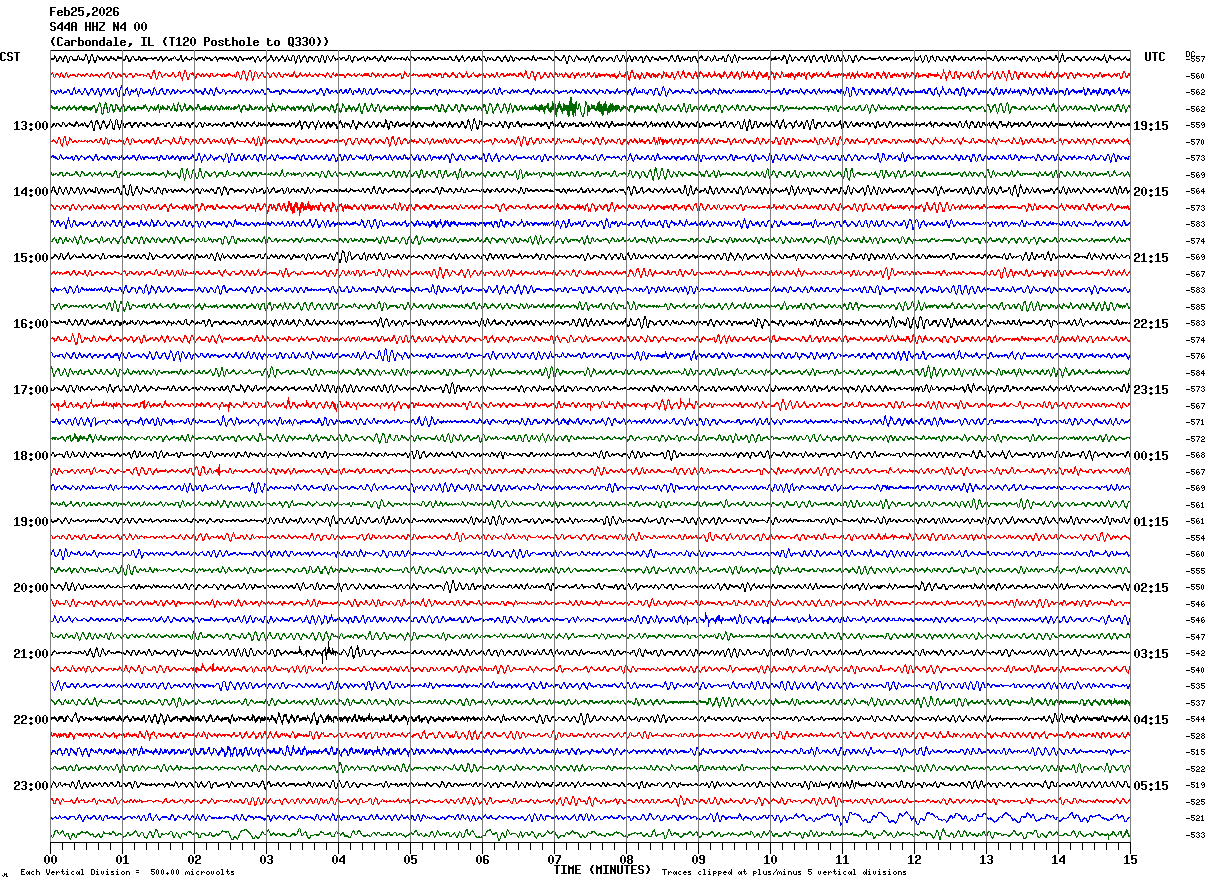Select the 14:00 CST time label
Viewport: 1210px width, 886px height.
click(31, 192)
